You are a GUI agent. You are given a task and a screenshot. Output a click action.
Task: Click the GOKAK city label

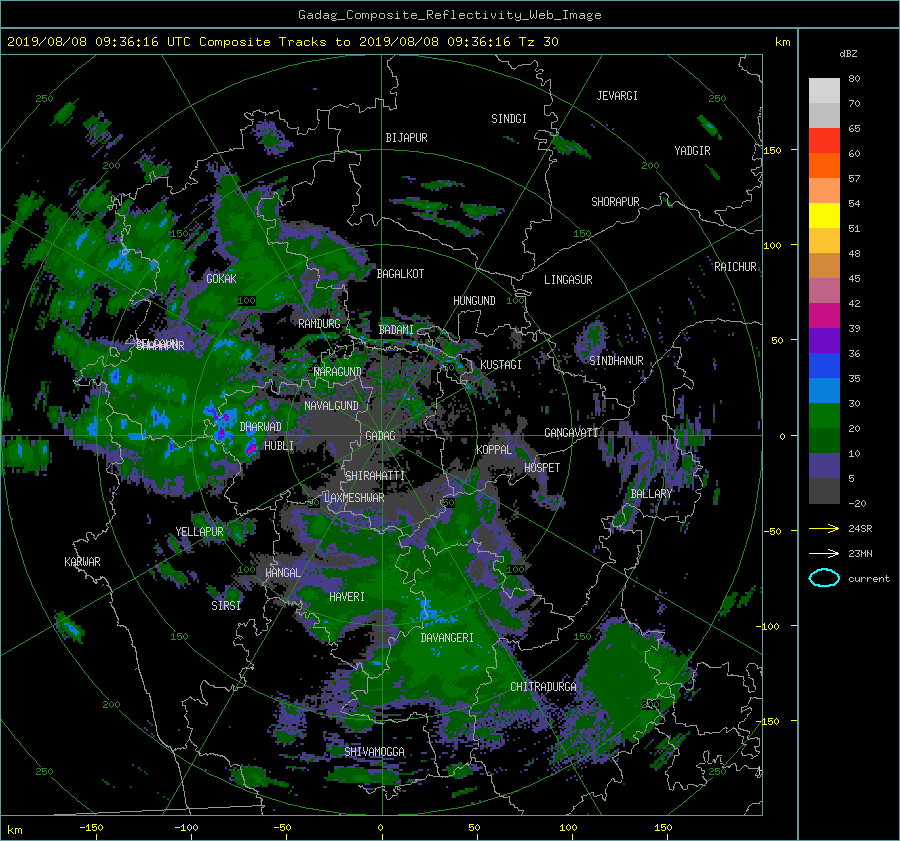221,279
